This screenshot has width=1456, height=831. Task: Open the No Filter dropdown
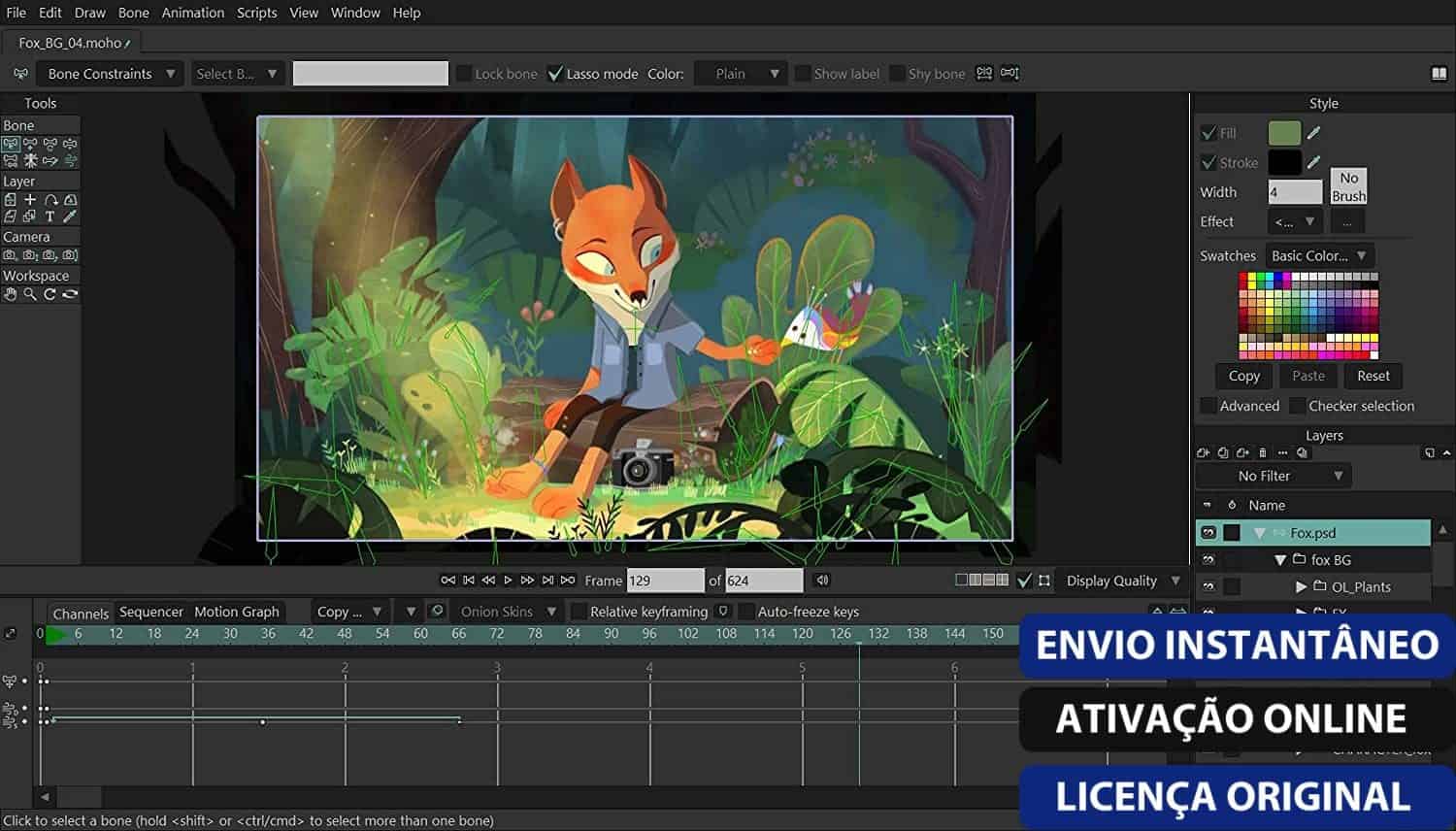point(1273,476)
